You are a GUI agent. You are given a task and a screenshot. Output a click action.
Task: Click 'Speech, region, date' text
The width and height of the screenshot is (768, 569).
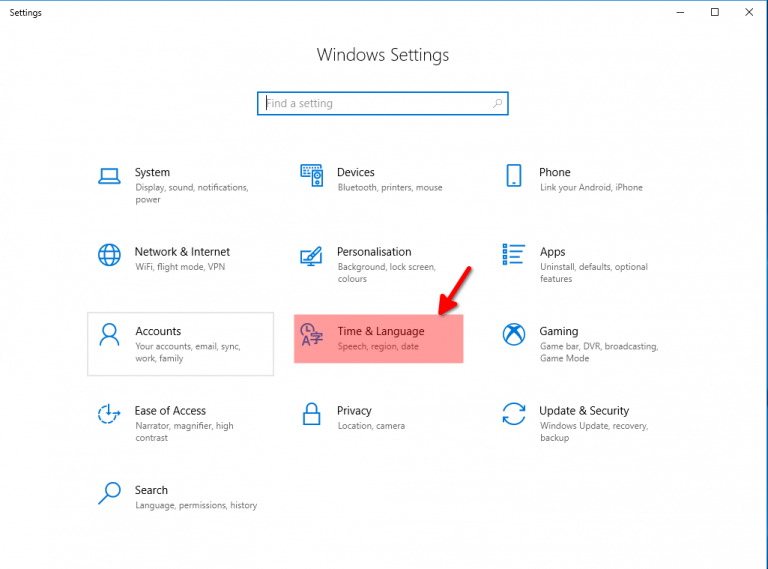[378, 347]
